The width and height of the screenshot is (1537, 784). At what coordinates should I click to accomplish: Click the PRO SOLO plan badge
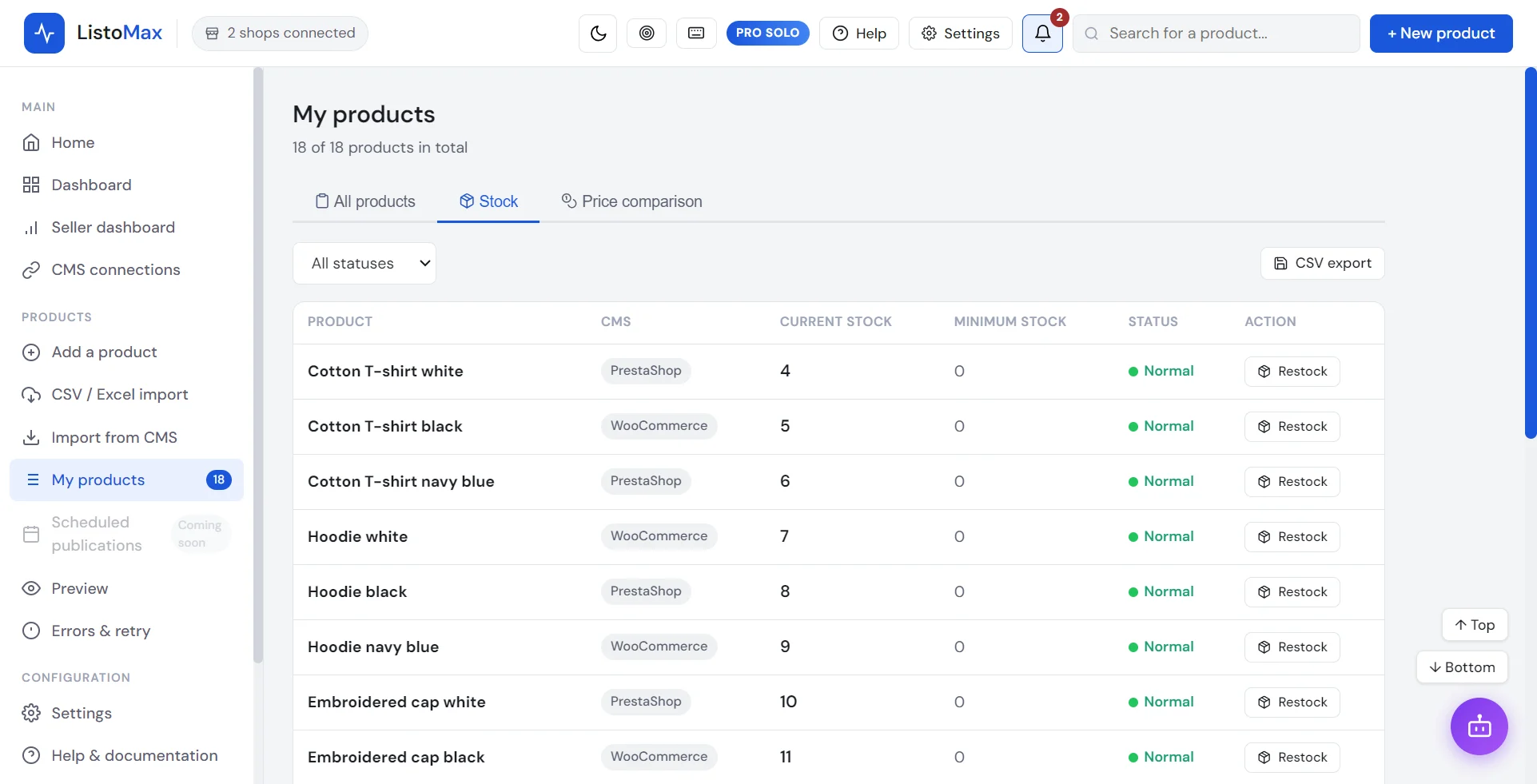(x=767, y=33)
